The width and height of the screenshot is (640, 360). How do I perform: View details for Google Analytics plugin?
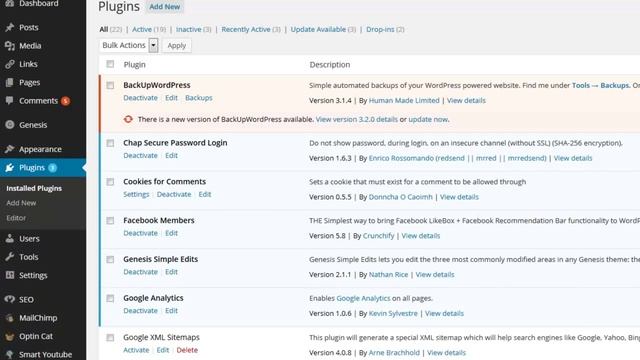[444, 313]
